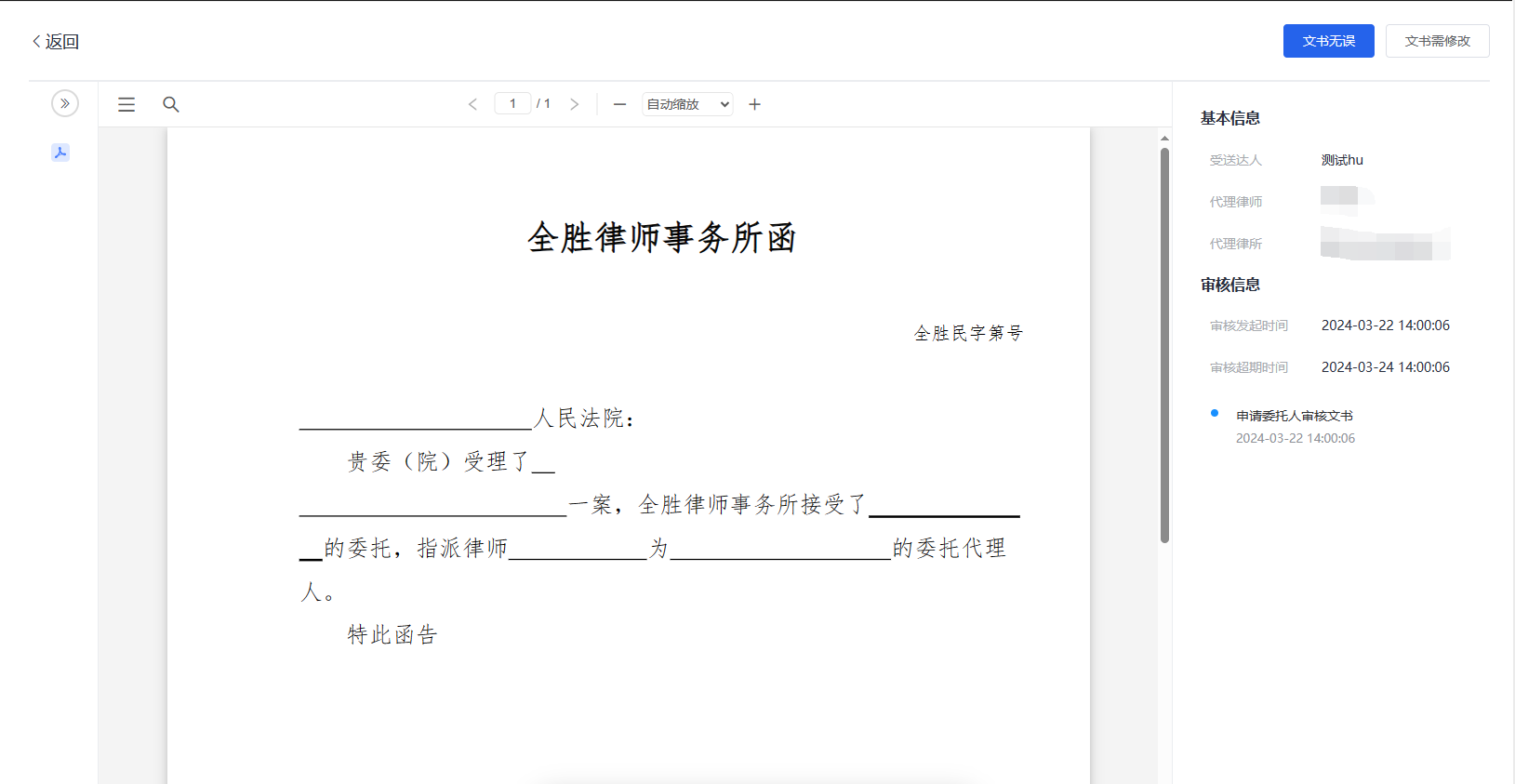This screenshot has height=784, width=1515.
Task: Select the 2024-03-22 14:00:06 start time value
Action: click(x=1385, y=326)
